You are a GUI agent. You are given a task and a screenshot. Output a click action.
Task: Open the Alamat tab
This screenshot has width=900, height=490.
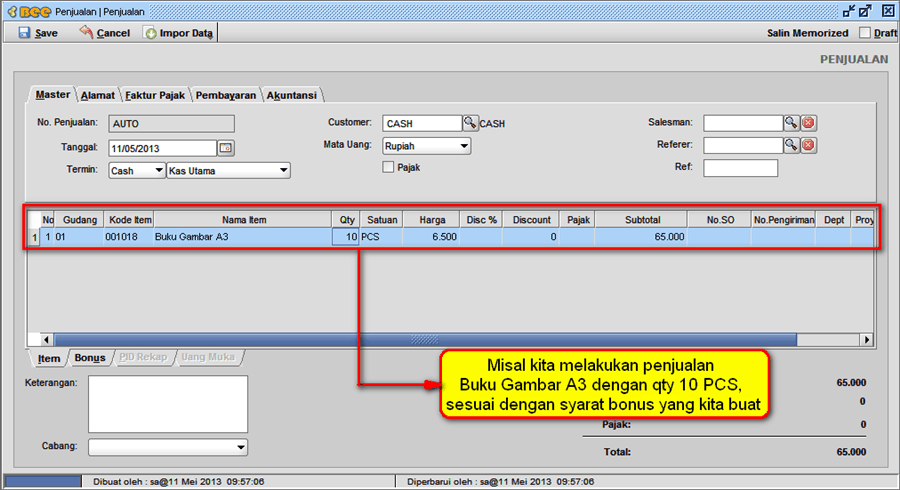tap(97, 95)
